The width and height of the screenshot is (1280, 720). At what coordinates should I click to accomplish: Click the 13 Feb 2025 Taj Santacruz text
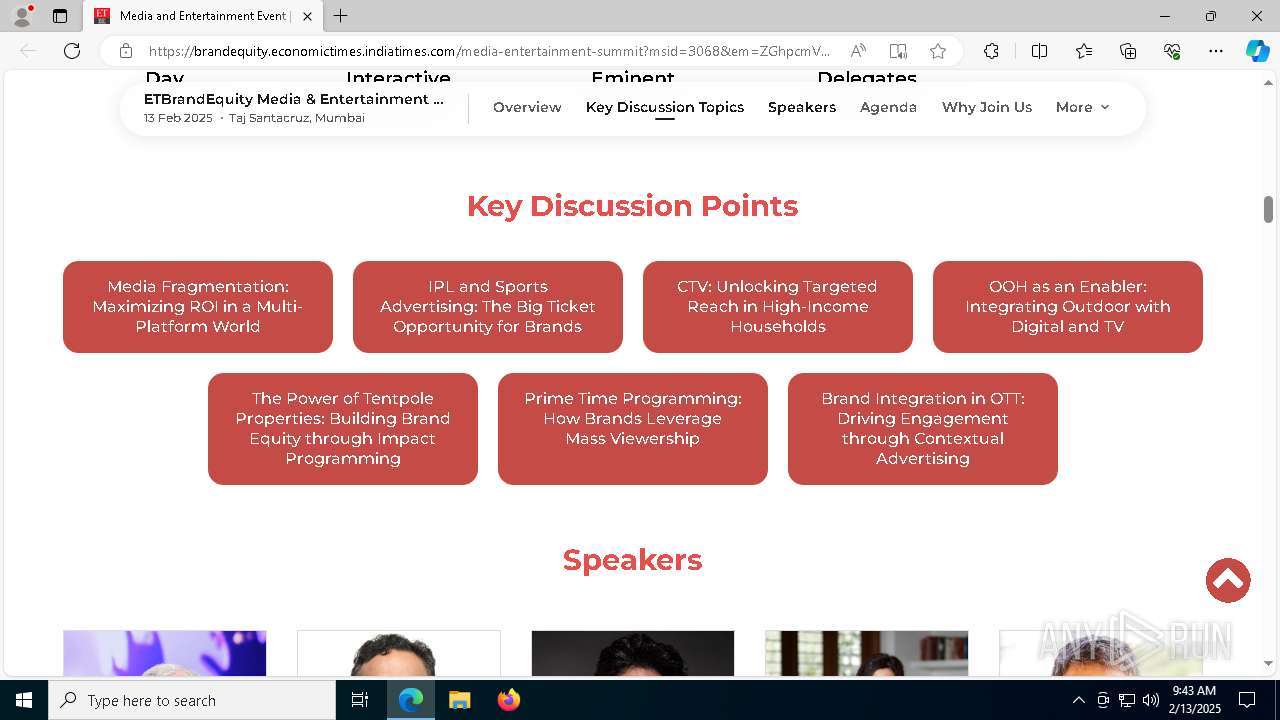254,118
